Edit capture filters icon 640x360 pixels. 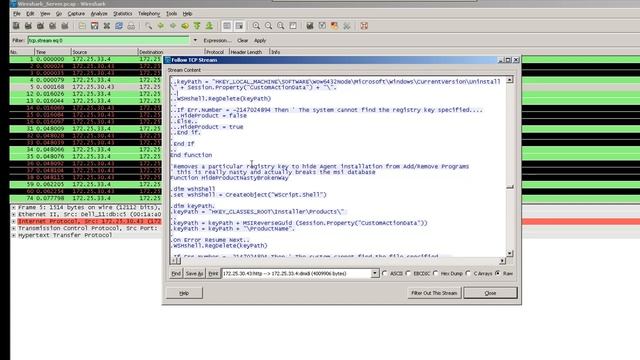(310, 26)
